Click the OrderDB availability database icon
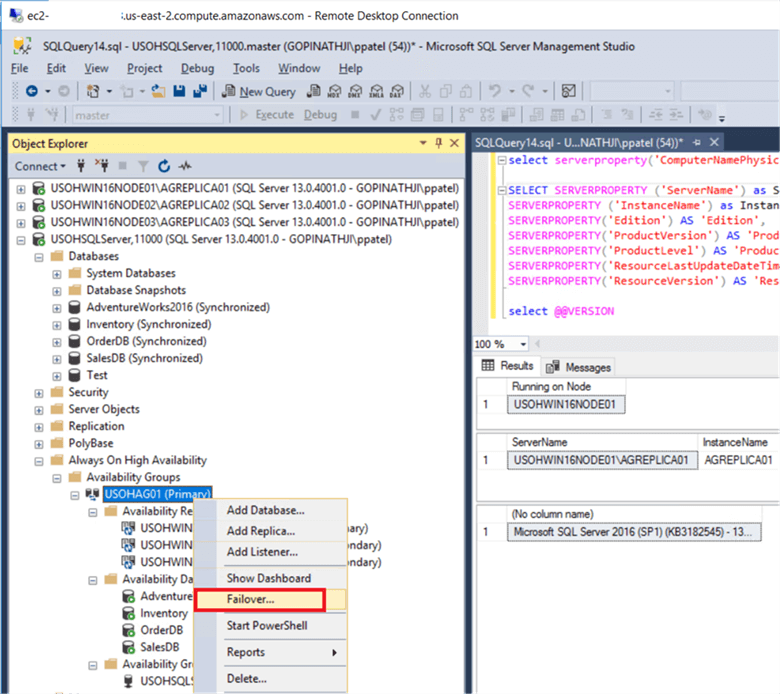This screenshot has width=780, height=694. point(128,630)
